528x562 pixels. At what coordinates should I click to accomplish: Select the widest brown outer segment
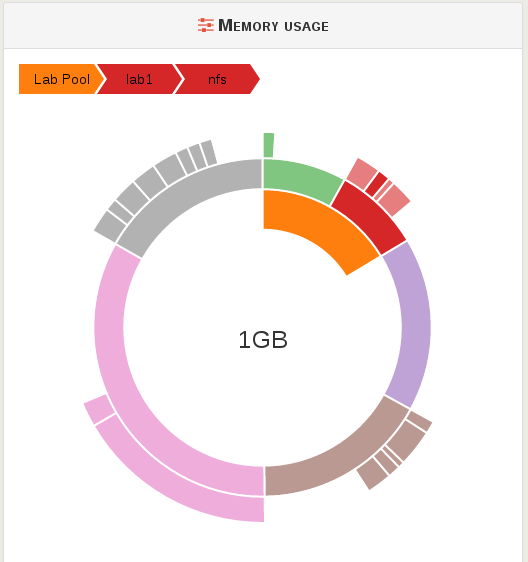pyautogui.click(x=407, y=440)
